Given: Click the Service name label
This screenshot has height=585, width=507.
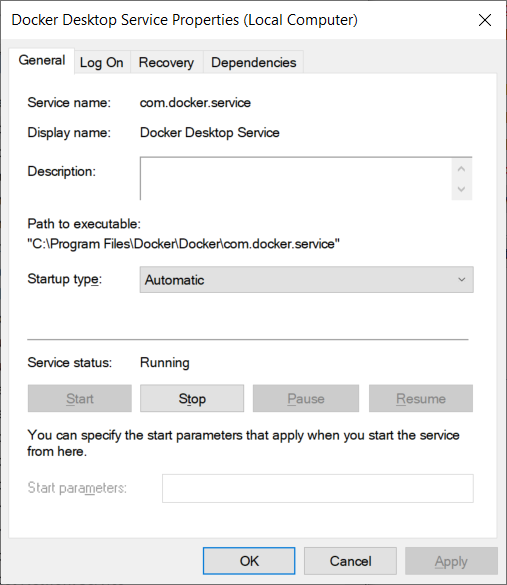Looking at the screenshot, I should (69, 103).
